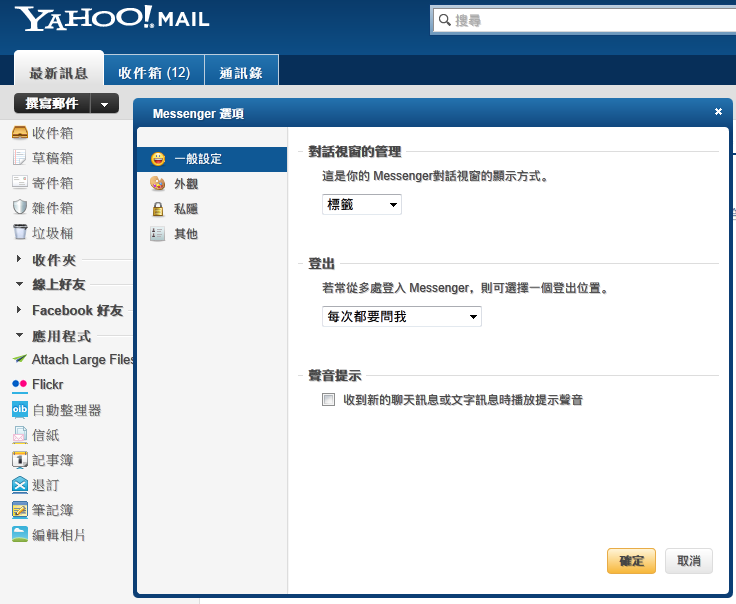The width and height of the screenshot is (736, 604).
Task: Click the padlock icon for 私隱
Action: click(x=158, y=209)
